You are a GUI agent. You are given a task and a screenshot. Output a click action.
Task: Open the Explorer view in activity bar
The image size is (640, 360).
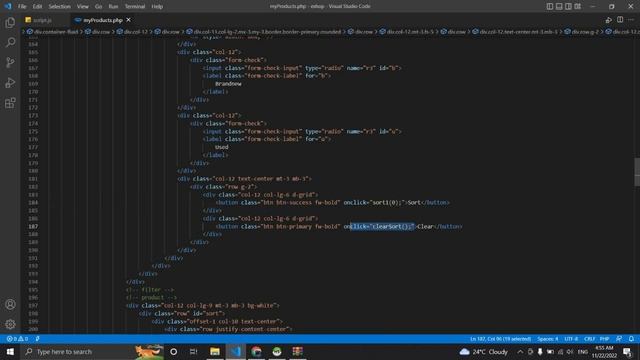10,22
